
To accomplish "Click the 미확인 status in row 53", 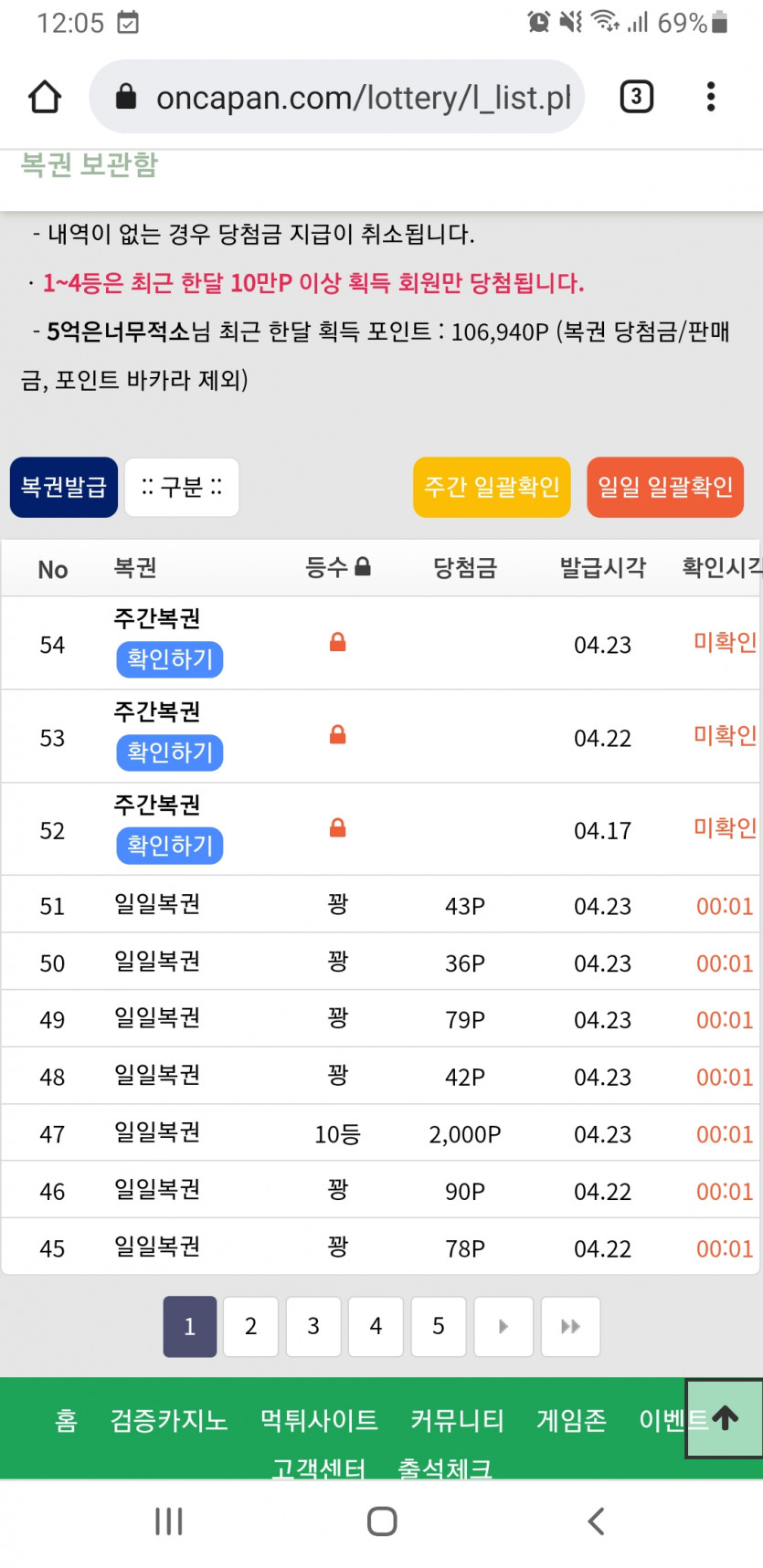I will (726, 735).
